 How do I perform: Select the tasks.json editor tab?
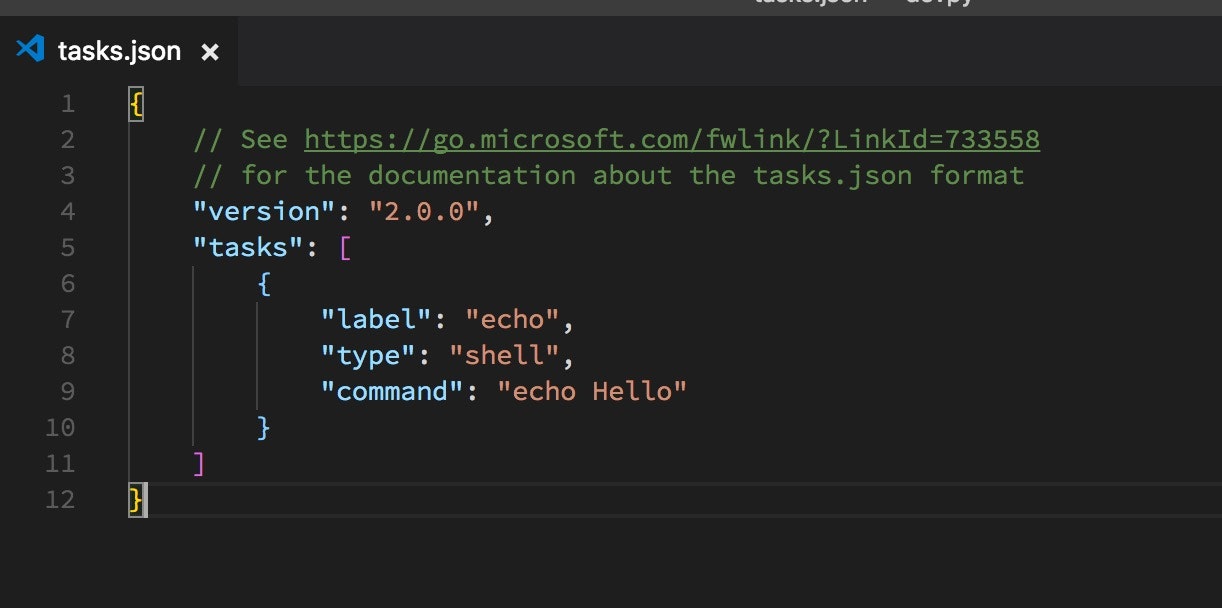119,51
